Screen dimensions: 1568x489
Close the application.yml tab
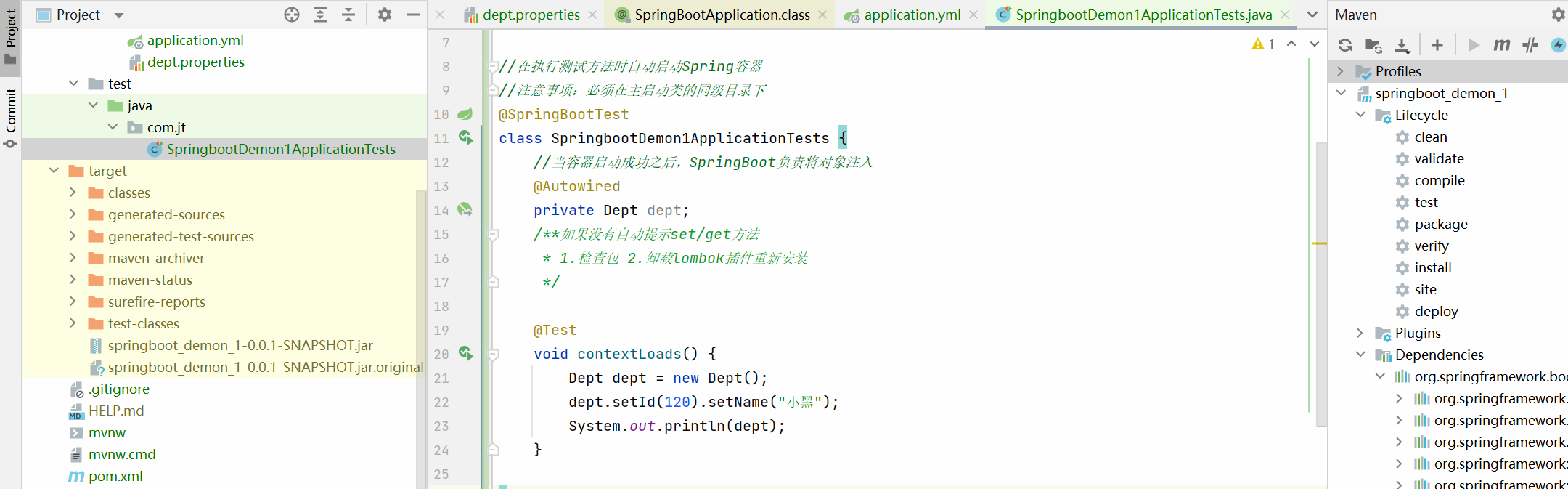(x=973, y=15)
